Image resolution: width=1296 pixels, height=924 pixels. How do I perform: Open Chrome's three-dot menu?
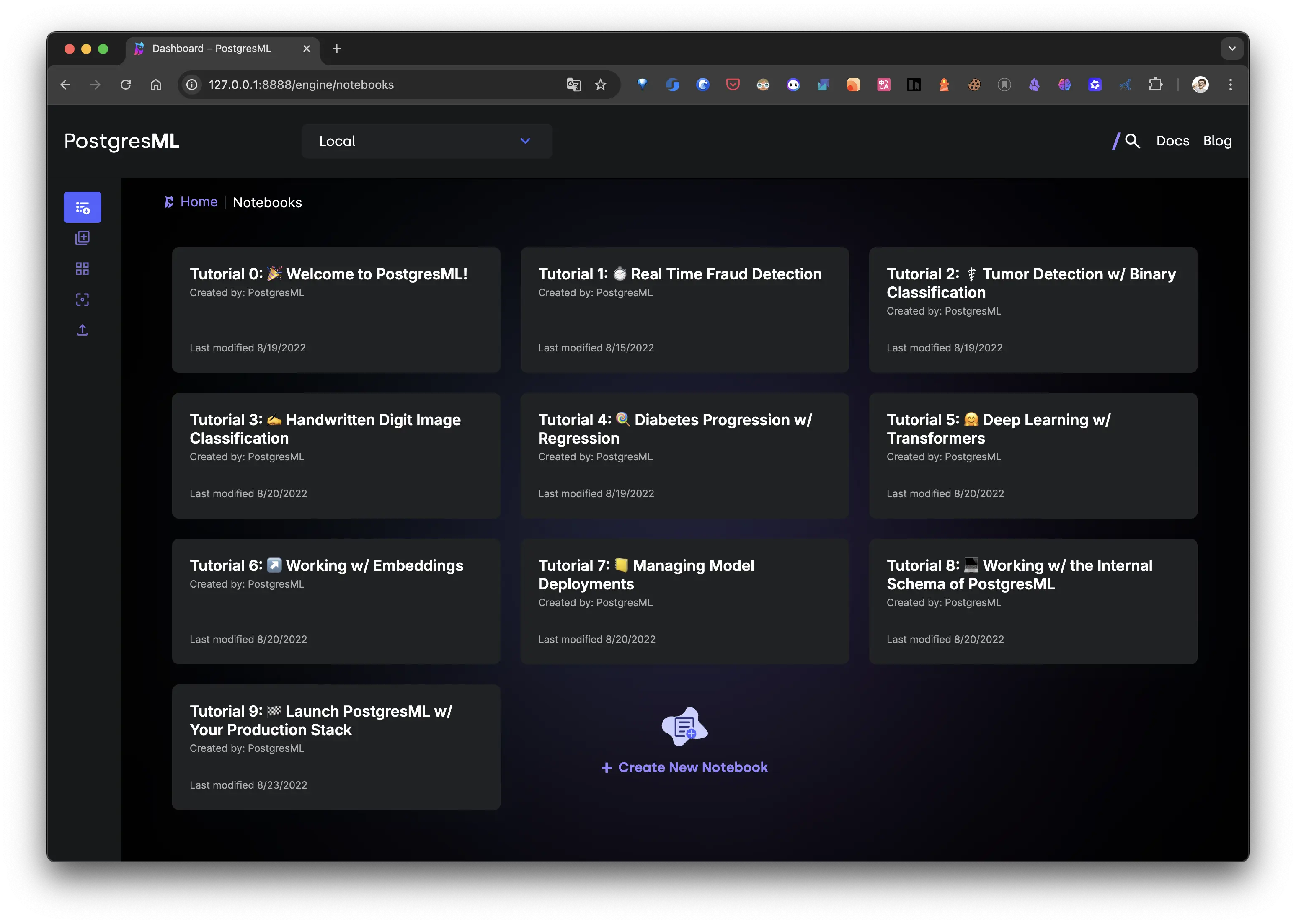click(1230, 85)
